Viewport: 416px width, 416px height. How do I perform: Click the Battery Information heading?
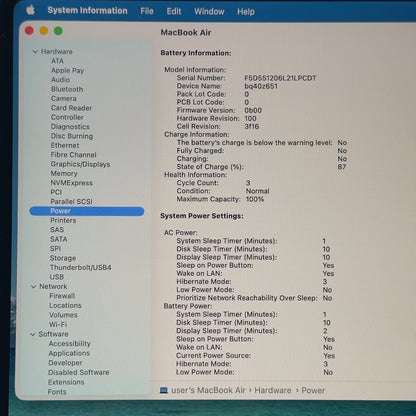[196, 53]
